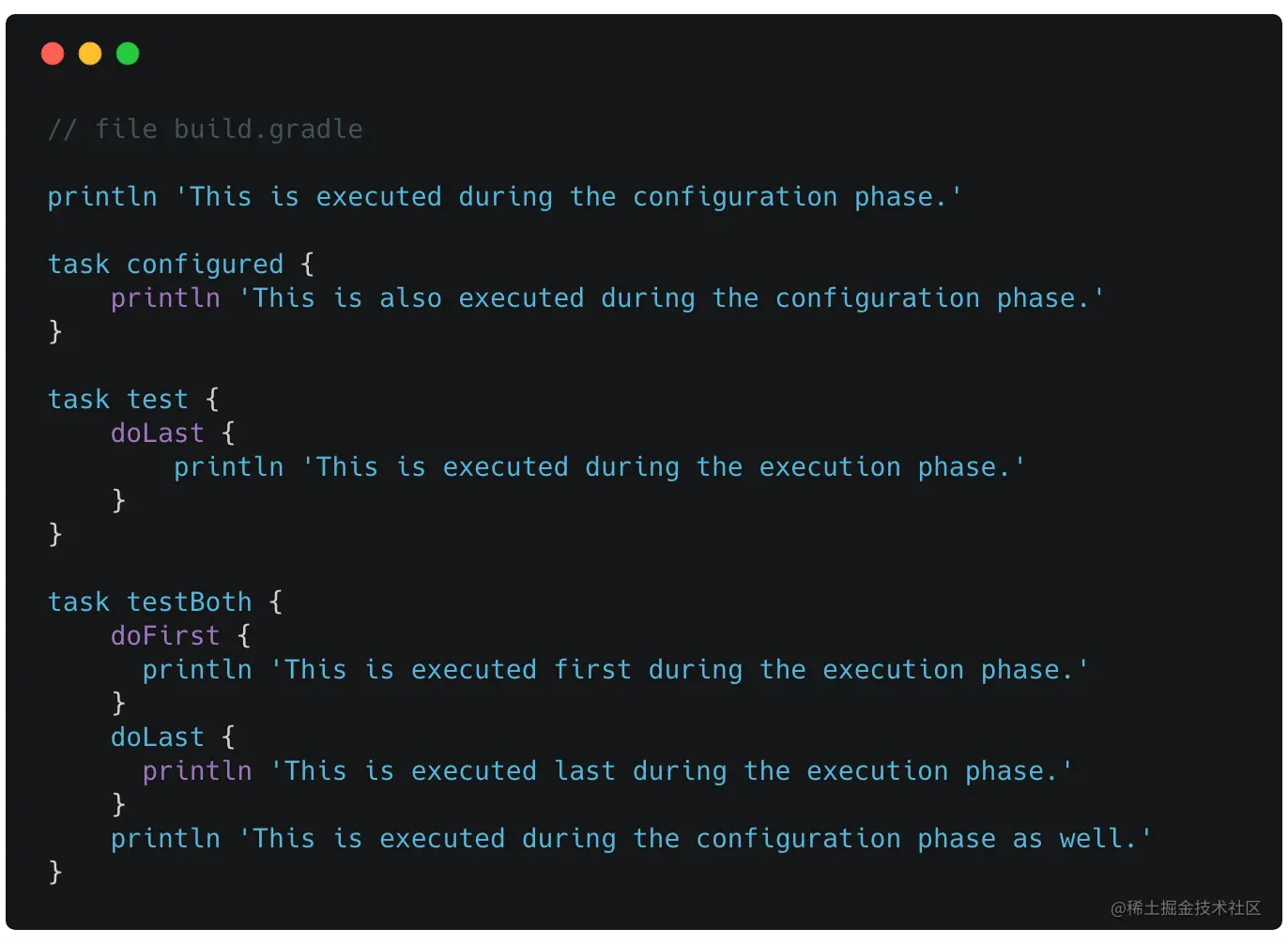Click the red close window dot
This screenshot has width=1288, height=944.
tap(53, 53)
